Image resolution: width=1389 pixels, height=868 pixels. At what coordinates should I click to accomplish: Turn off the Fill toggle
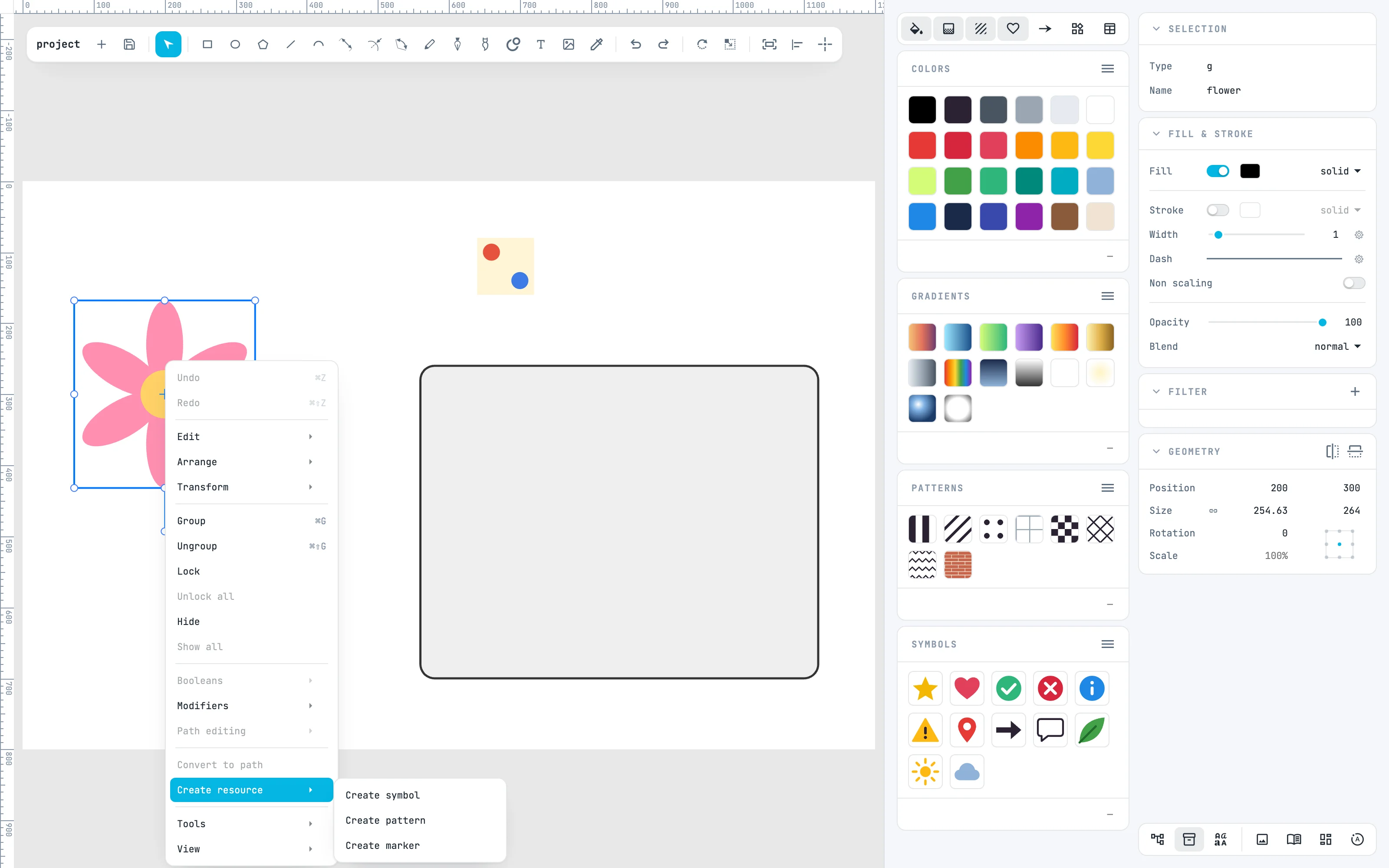pyautogui.click(x=1218, y=171)
